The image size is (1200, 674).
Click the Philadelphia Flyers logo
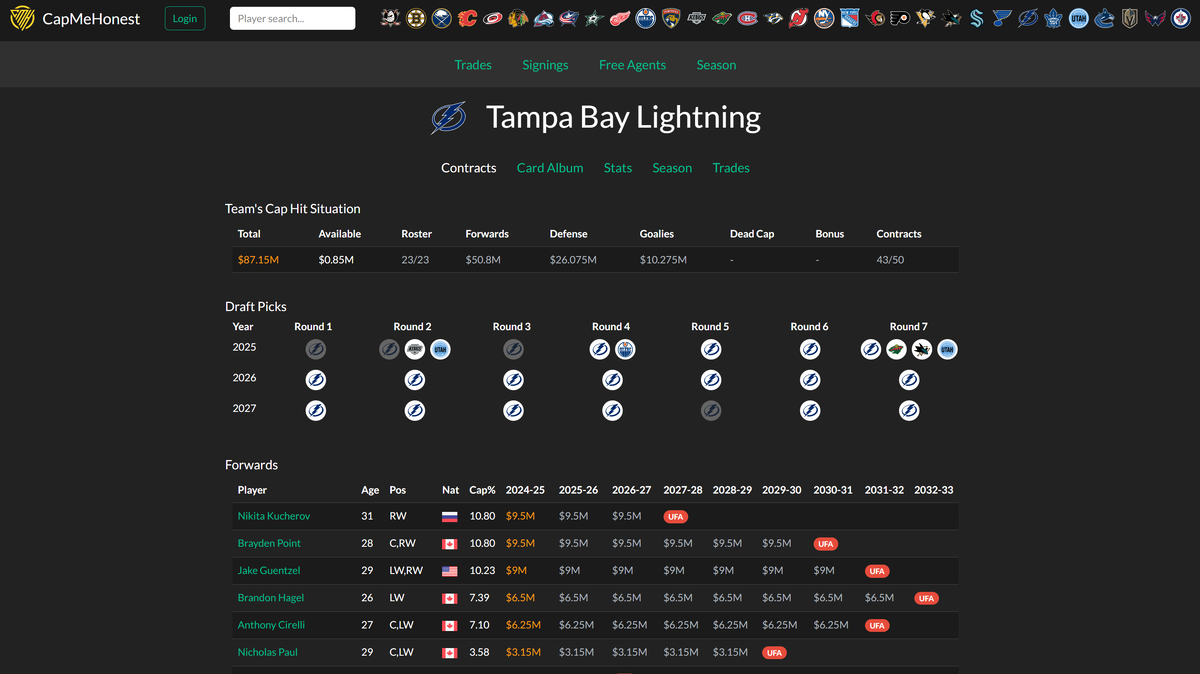pos(901,18)
